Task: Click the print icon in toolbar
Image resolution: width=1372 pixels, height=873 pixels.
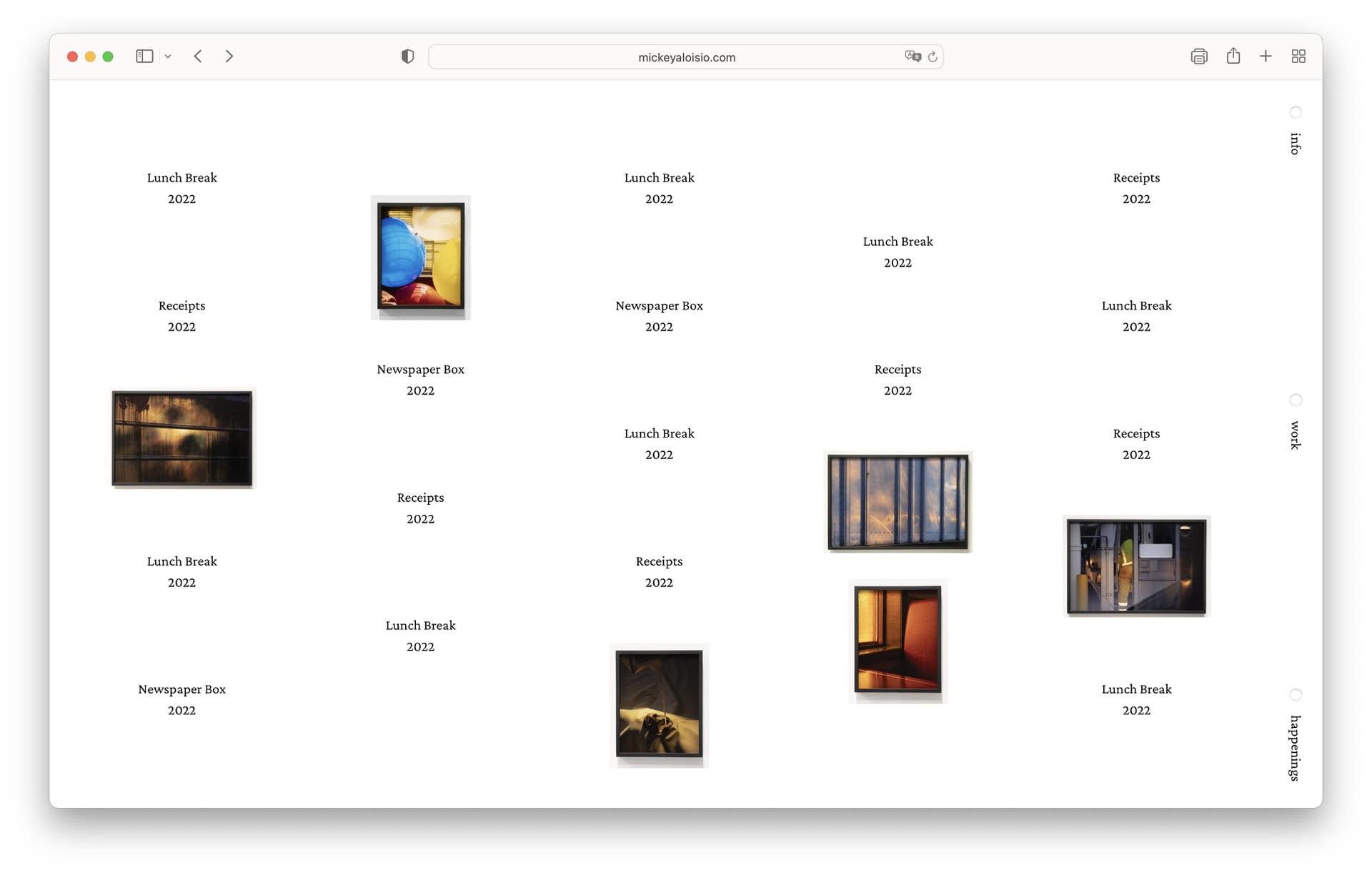Action: coord(1199,56)
